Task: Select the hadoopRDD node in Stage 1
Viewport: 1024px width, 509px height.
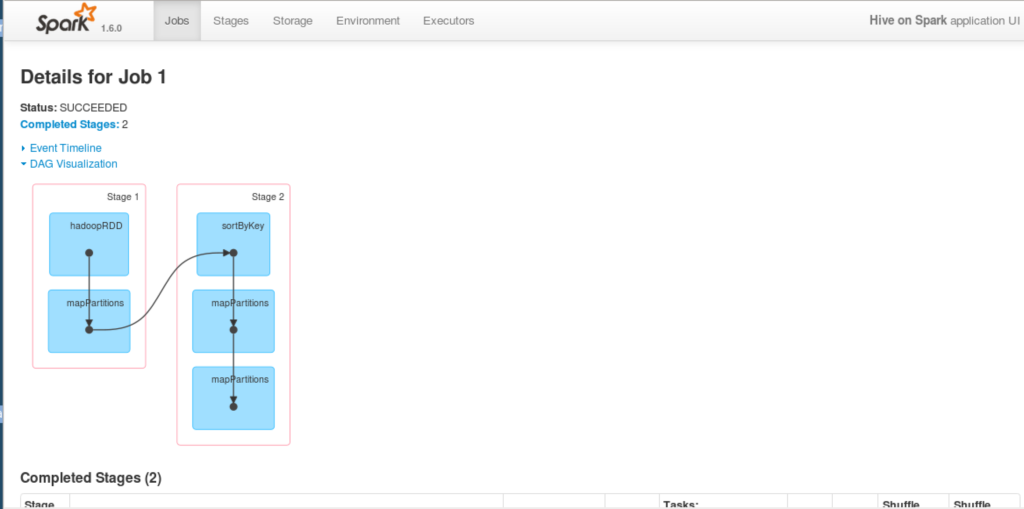Action: point(89,244)
